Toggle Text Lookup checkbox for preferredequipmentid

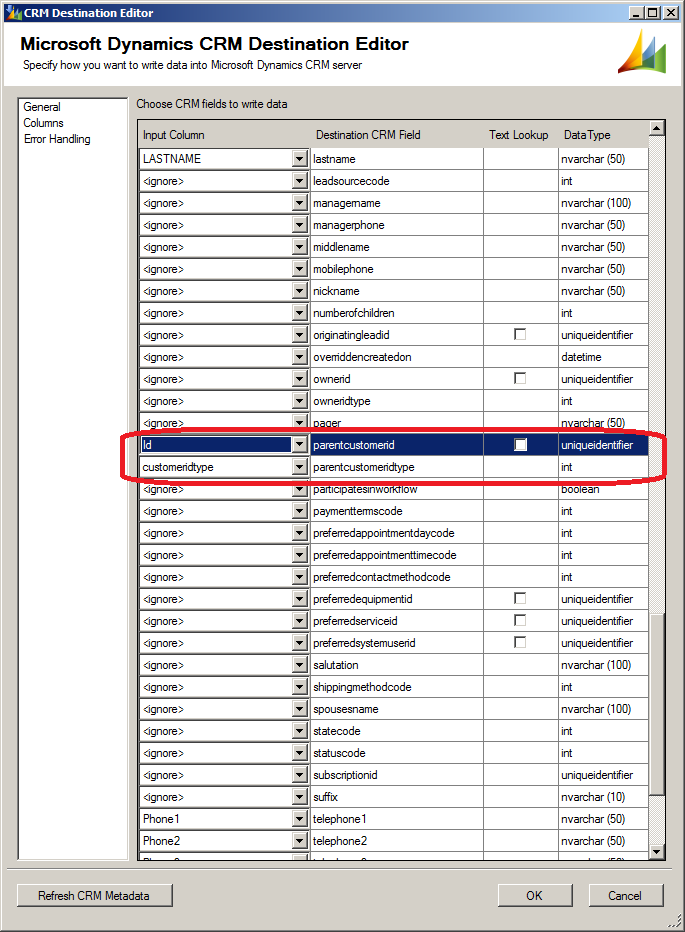pyautogui.click(x=520, y=599)
